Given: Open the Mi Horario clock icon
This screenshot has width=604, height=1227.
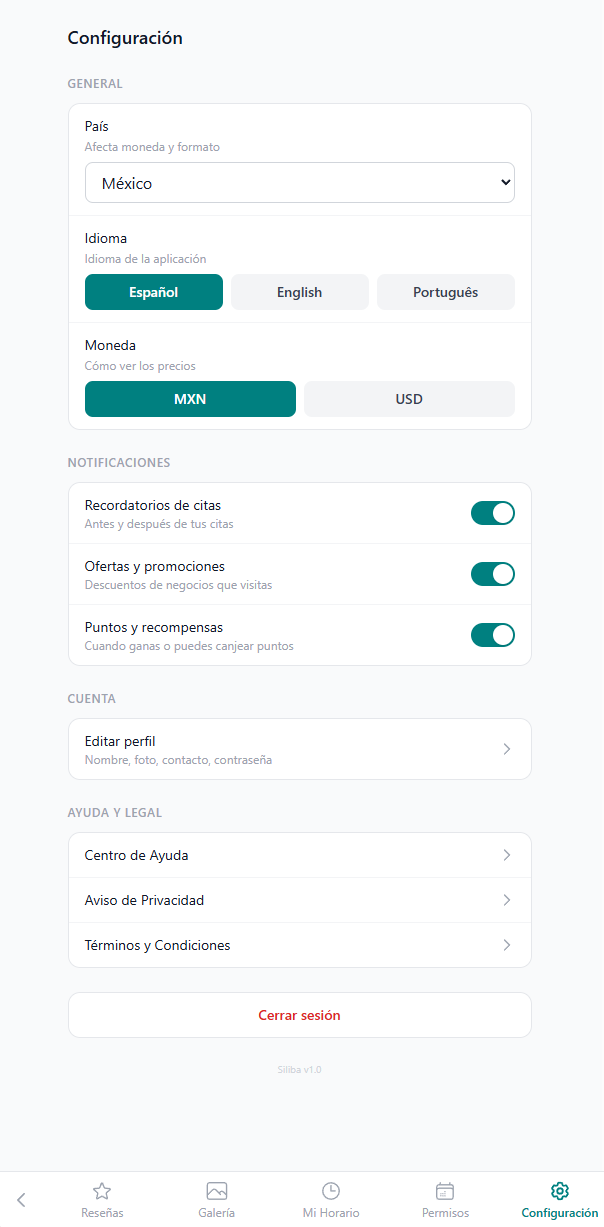Looking at the screenshot, I should (331, 1191).
